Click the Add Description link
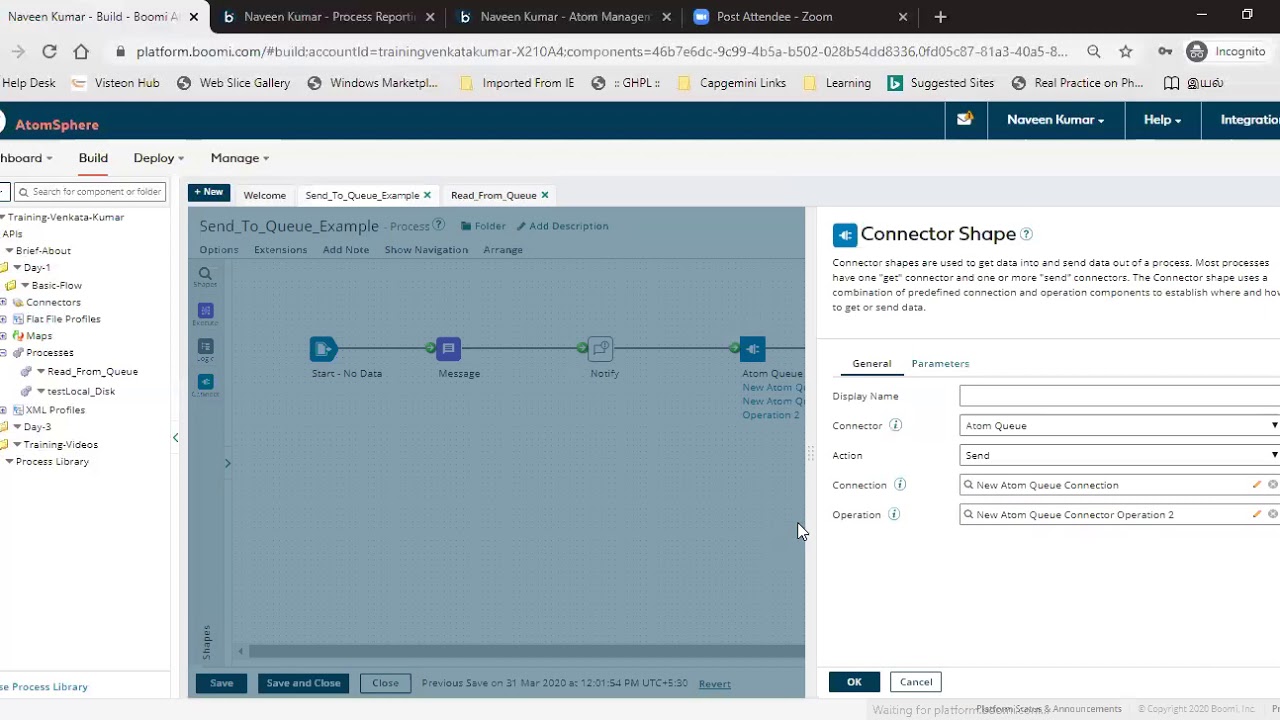1280x720 pixels. 562,226
